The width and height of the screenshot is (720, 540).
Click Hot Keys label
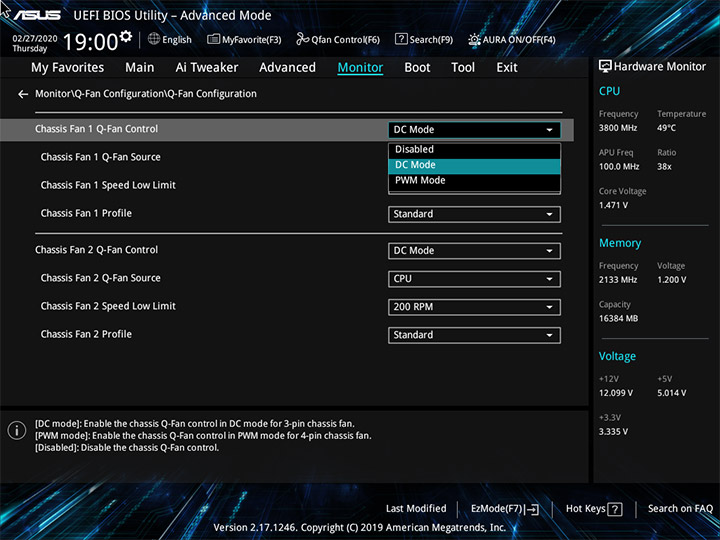pos(585,509)
